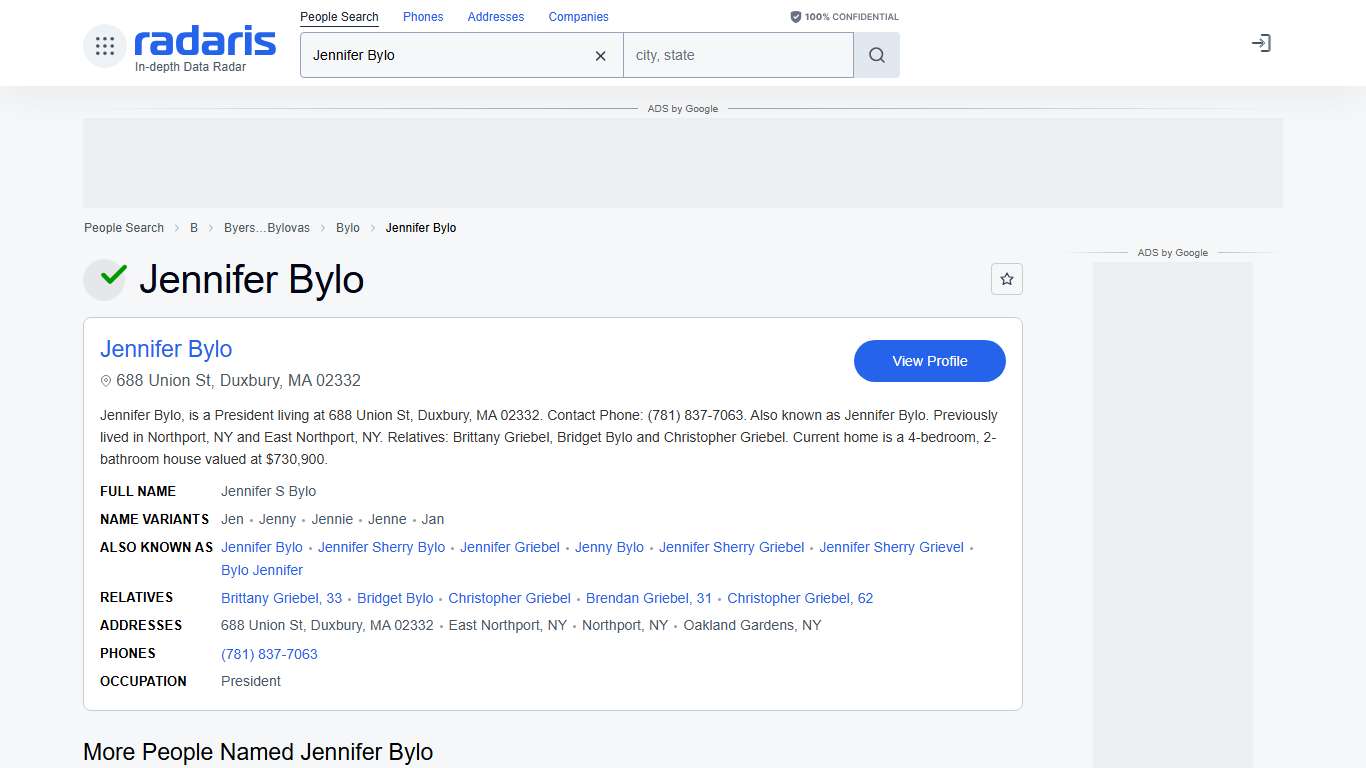
Task: Click the Radaris logo
Action: 203,43
